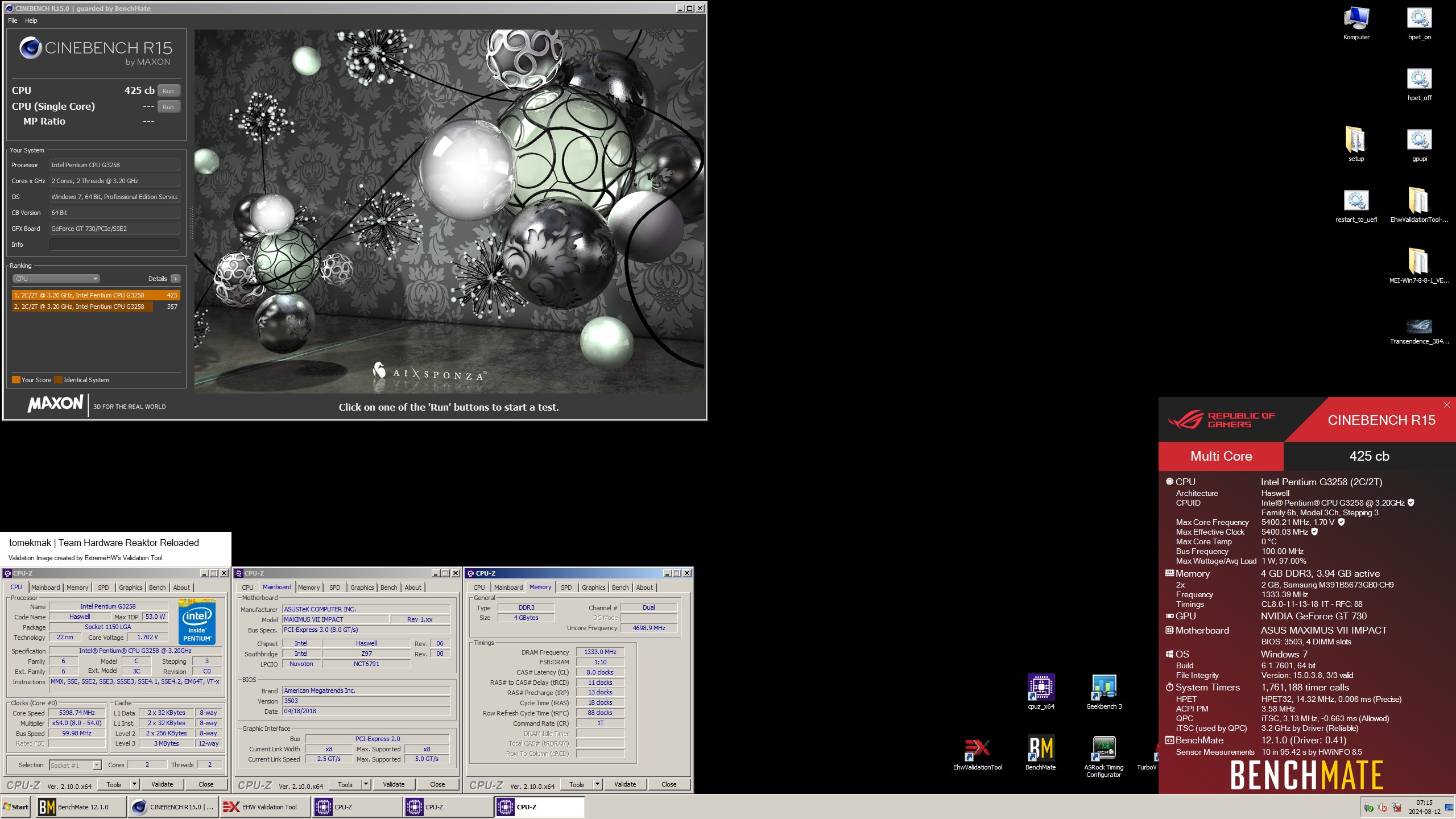Screen dimensions: 1456x819
Task: Launch ASRock Timing Configurator shortcut
Action: (x=1104, y=756)
